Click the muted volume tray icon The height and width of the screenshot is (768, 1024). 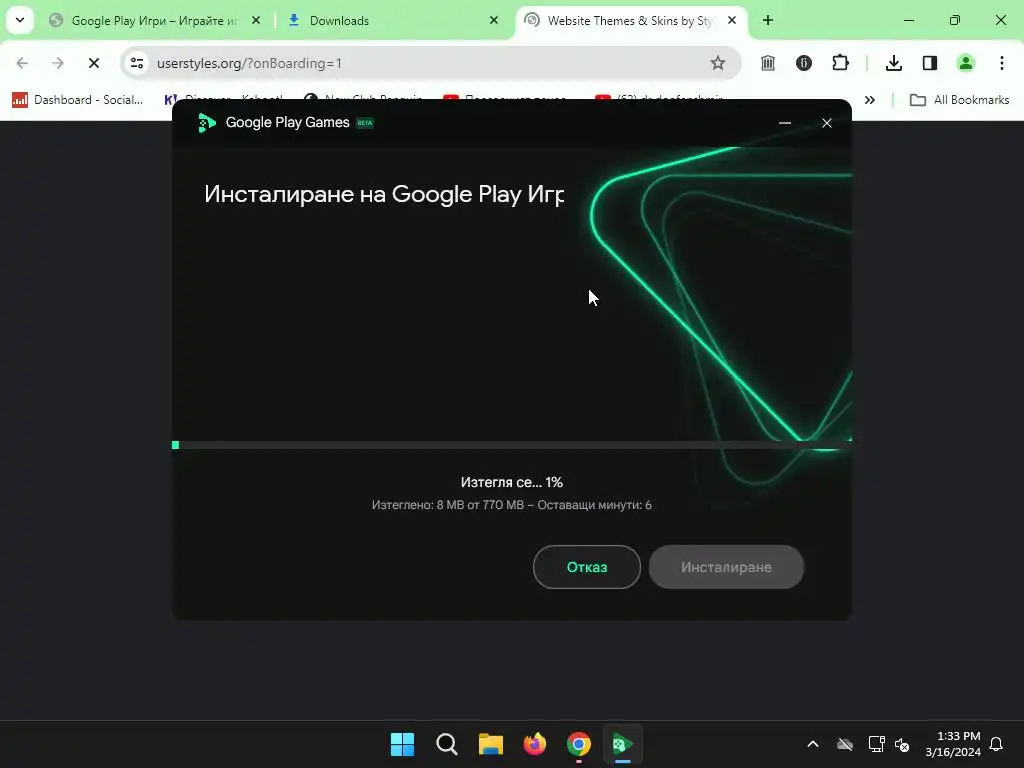coord(902,744)
